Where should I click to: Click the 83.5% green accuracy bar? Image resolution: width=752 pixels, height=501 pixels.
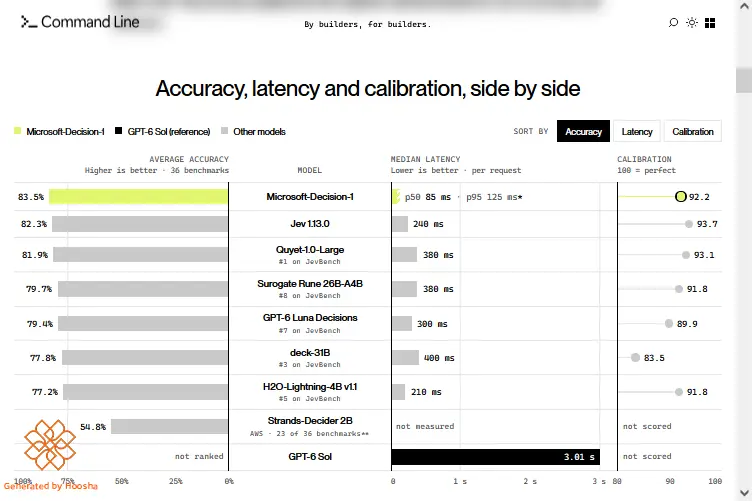pos(138,197)
